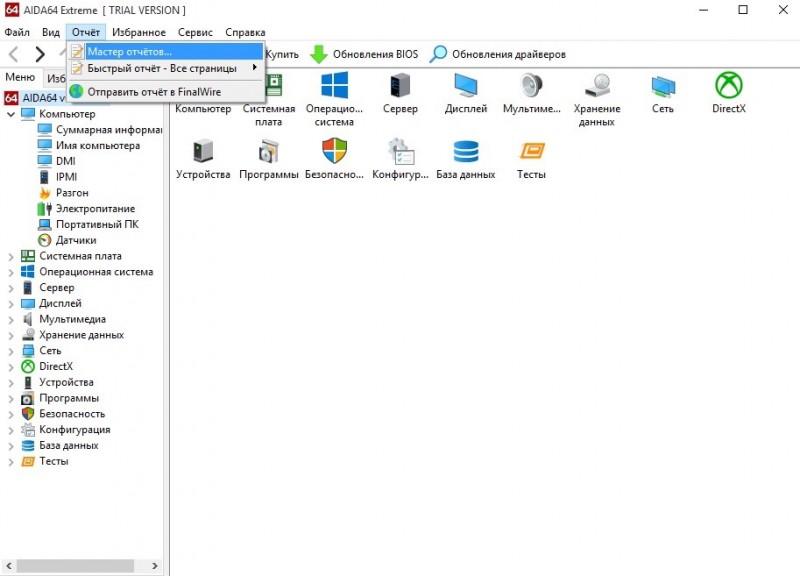Image resolution: width=800 pixels, height=576 pixels.
Task: Open the Безопасность shield icon in main pane
Action: pos(334,151)
